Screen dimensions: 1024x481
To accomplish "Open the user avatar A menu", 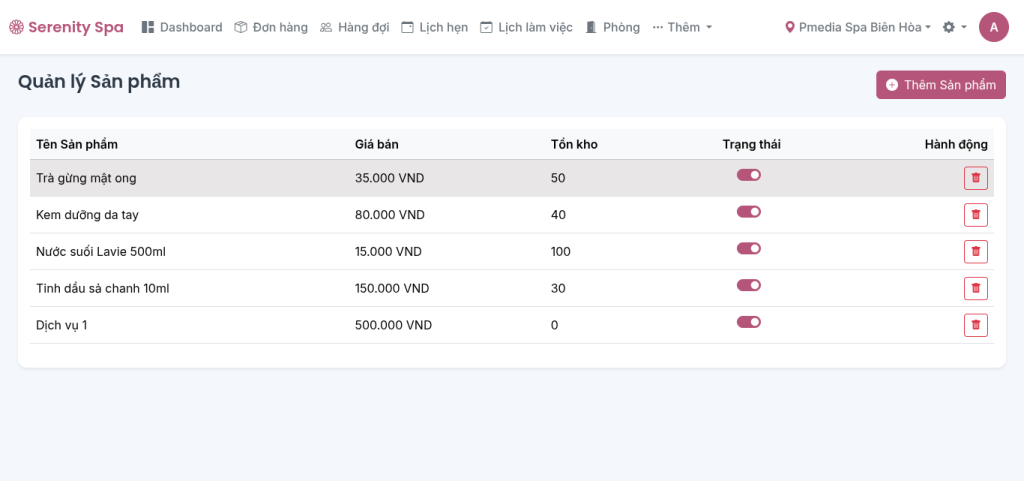I will coord(993,27).
